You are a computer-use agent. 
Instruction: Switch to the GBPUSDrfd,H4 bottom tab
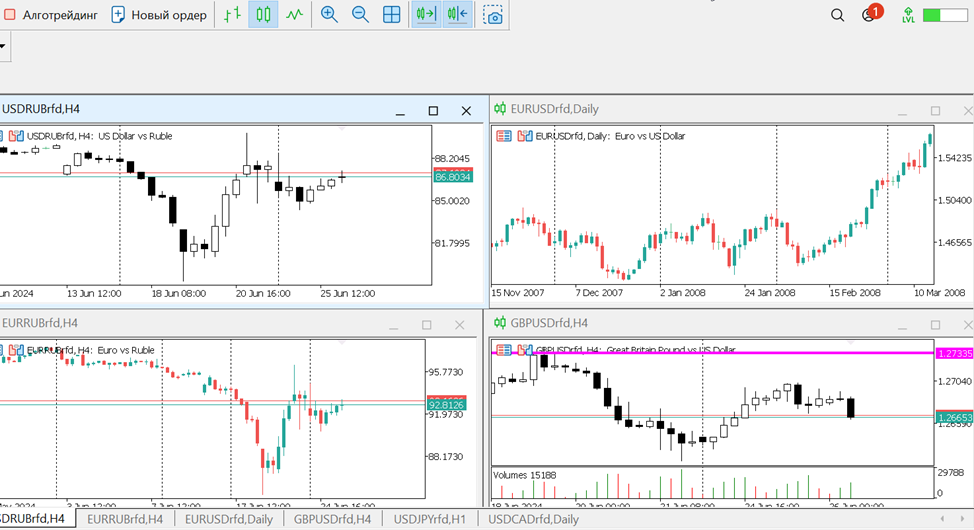point(332,519)
